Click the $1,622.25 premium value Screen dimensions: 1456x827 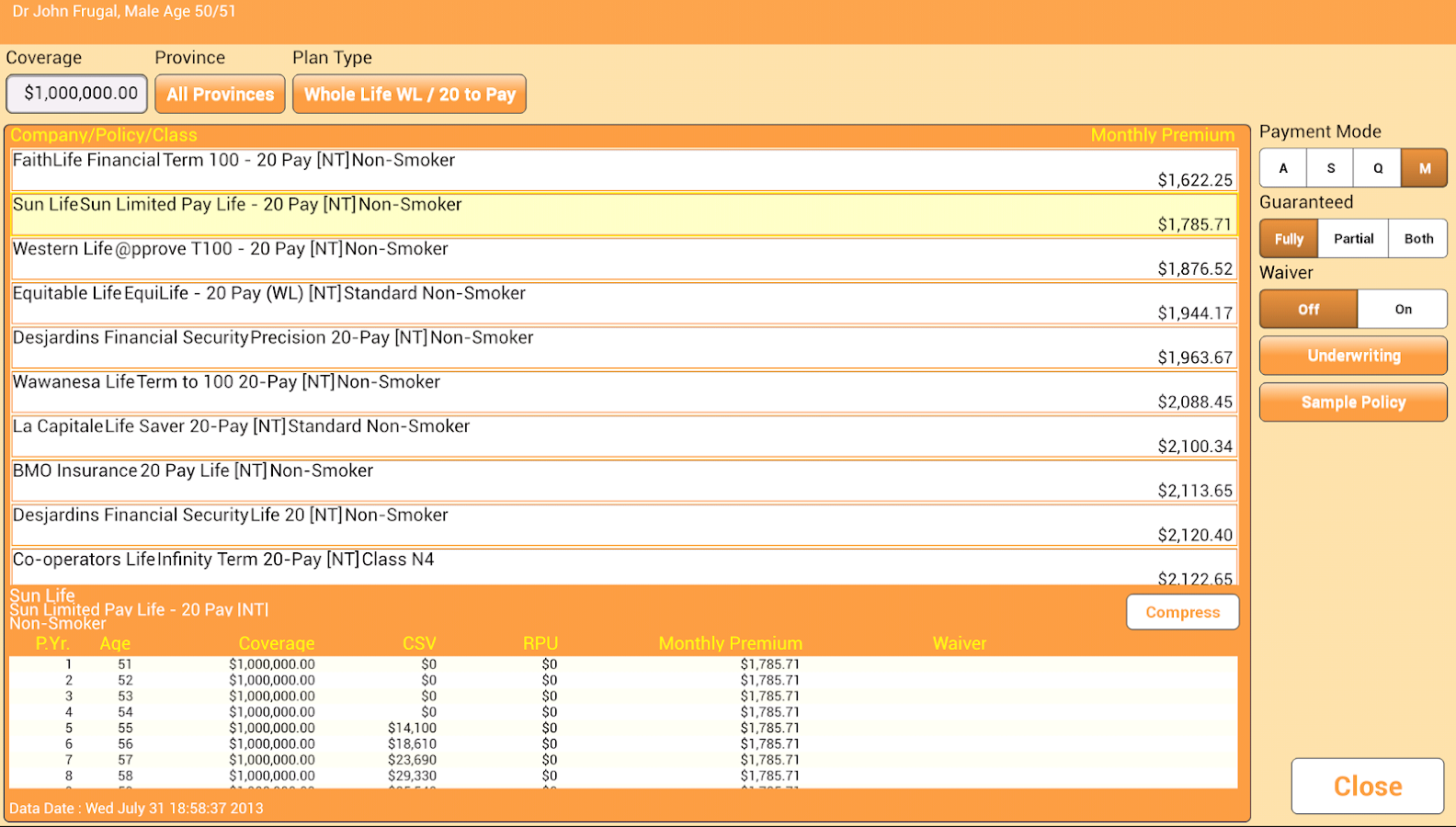point(1195,180)
